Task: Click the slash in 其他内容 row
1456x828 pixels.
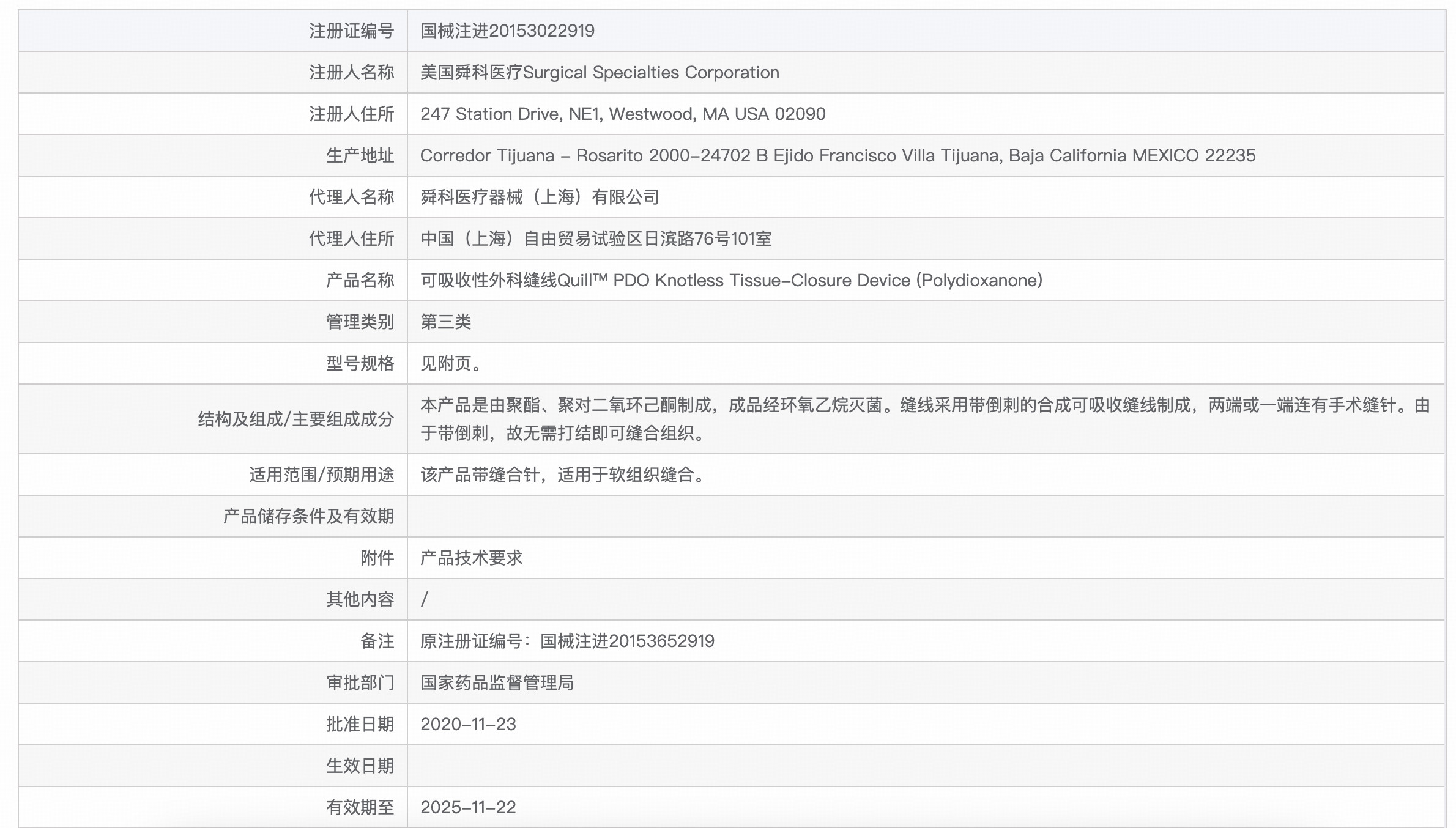Action: (425, 599)
